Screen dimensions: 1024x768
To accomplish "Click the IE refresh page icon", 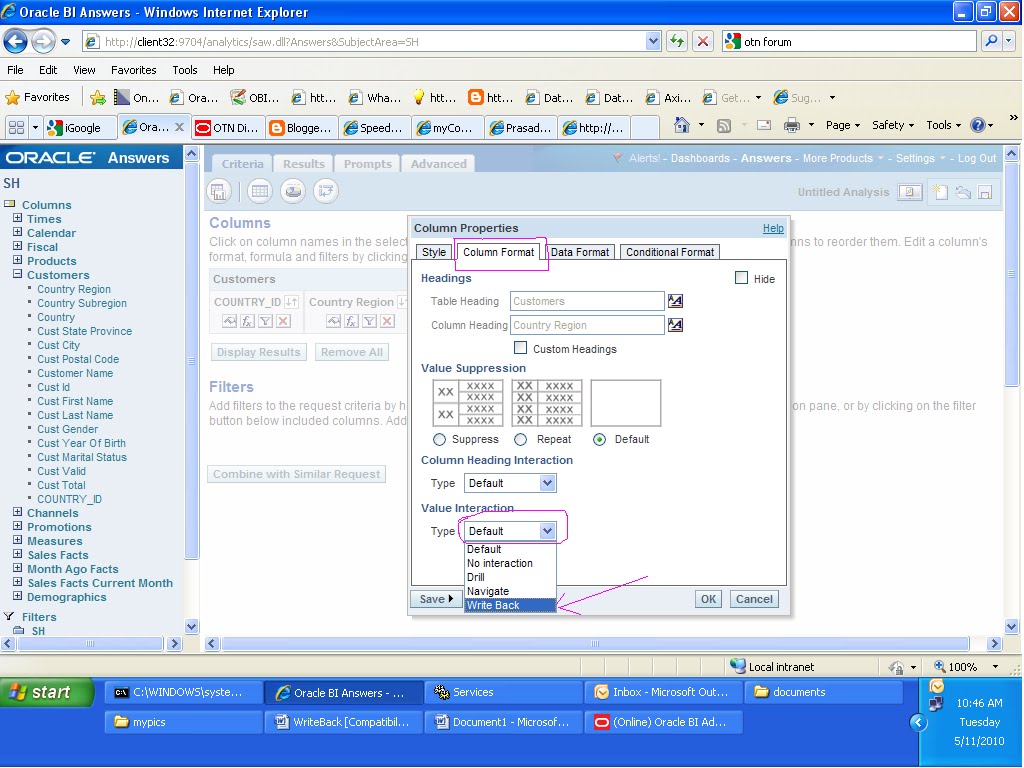I will click(677, 42).
